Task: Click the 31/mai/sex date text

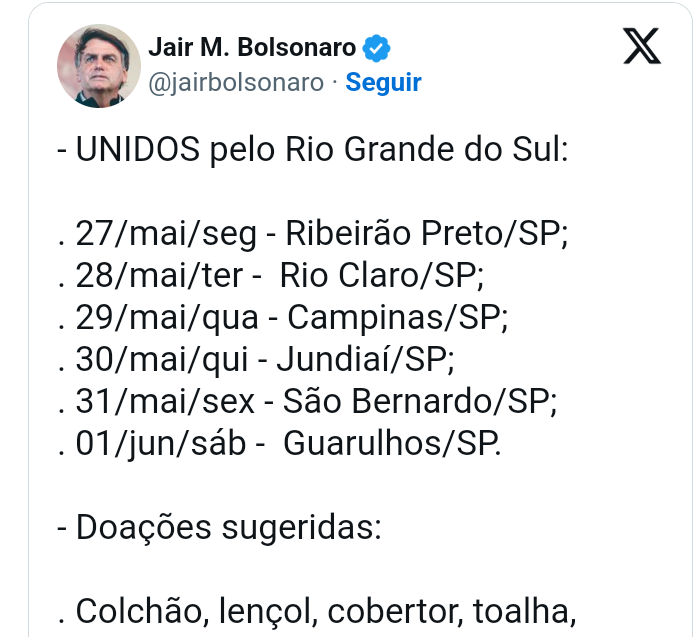Action: [x=165, y=401]
